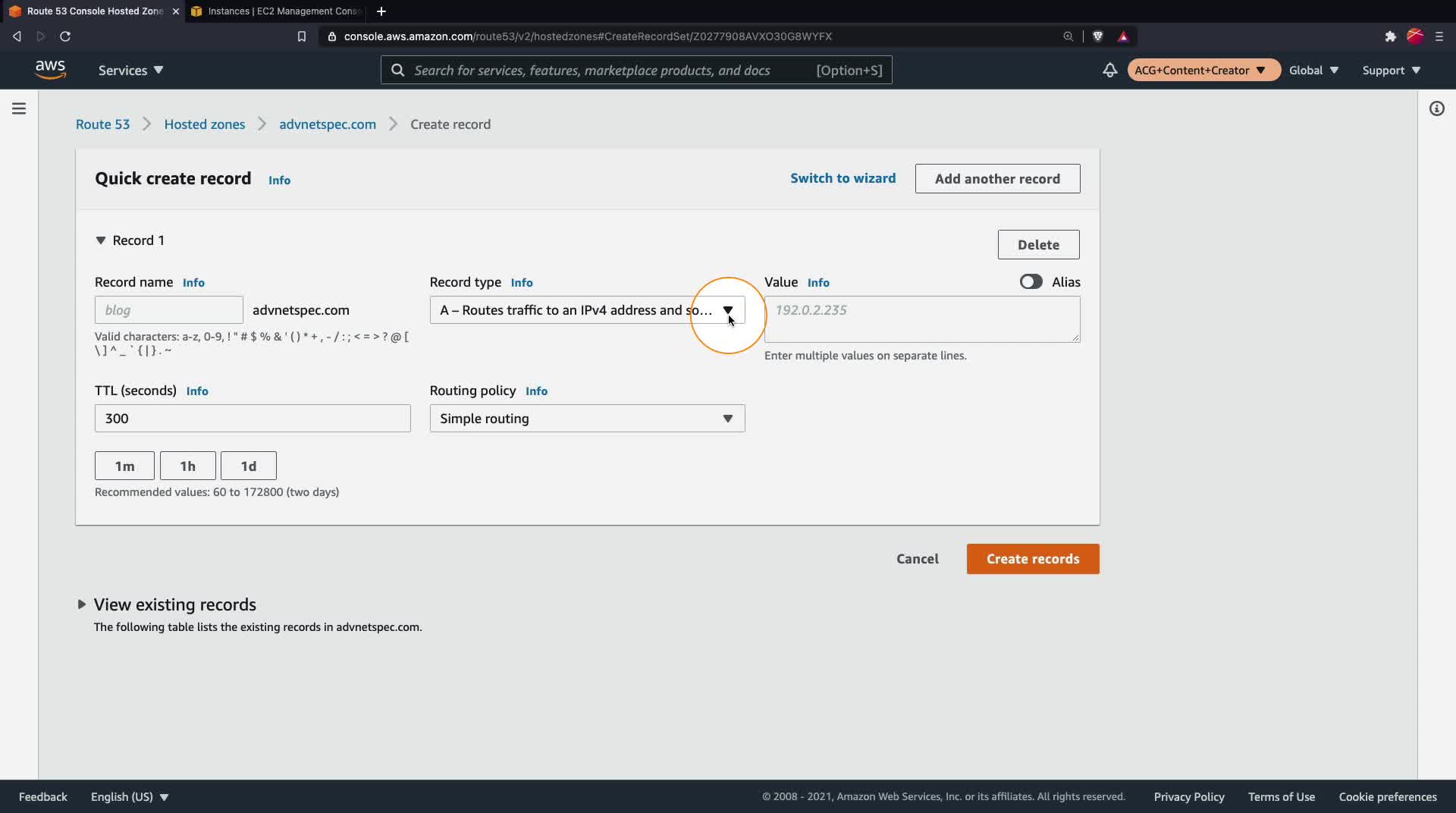Click Switch to wizard link
1456x813 pixels.
point(843,178)
